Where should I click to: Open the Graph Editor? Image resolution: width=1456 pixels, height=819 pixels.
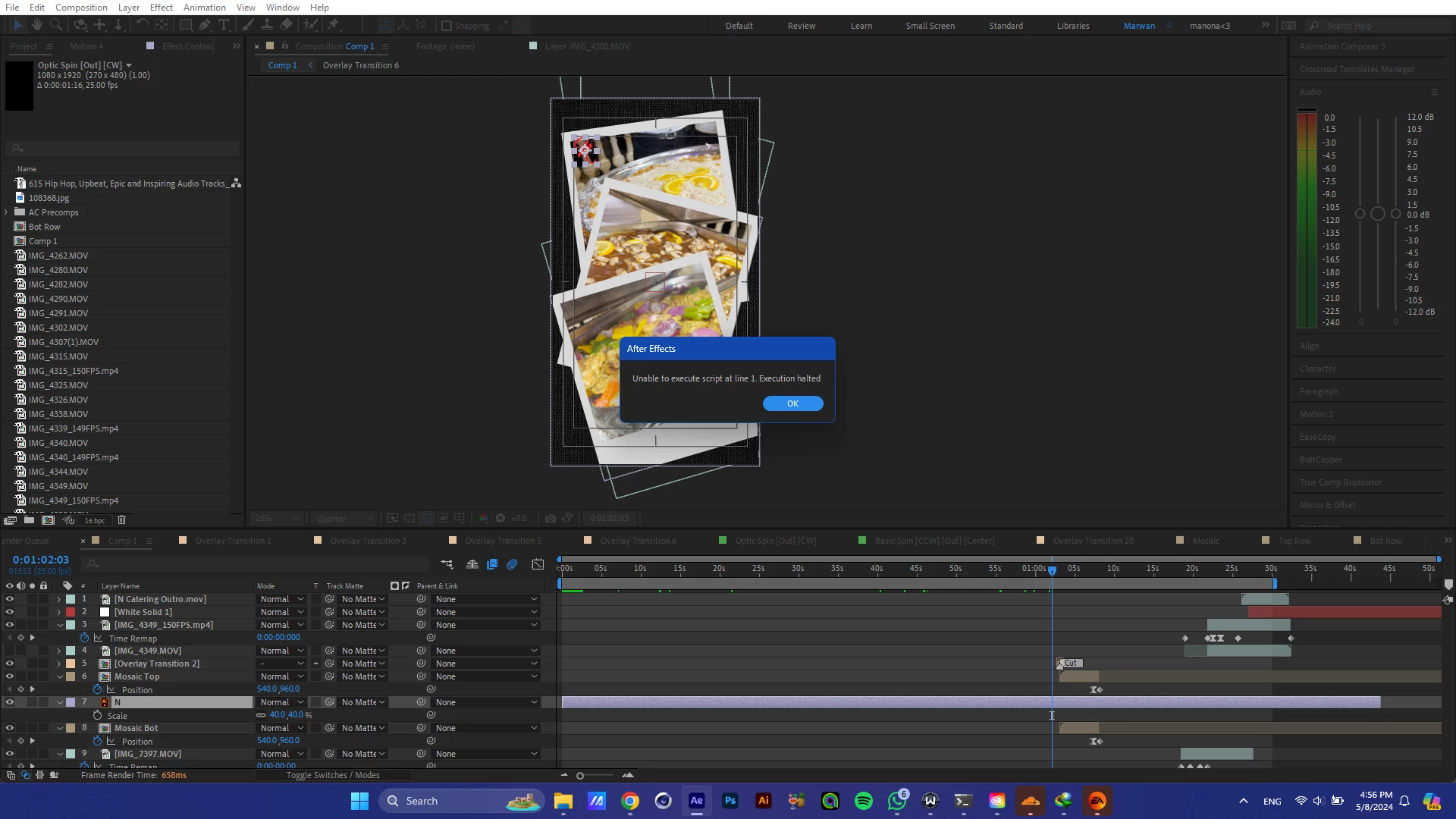click(x=538, y=564)
